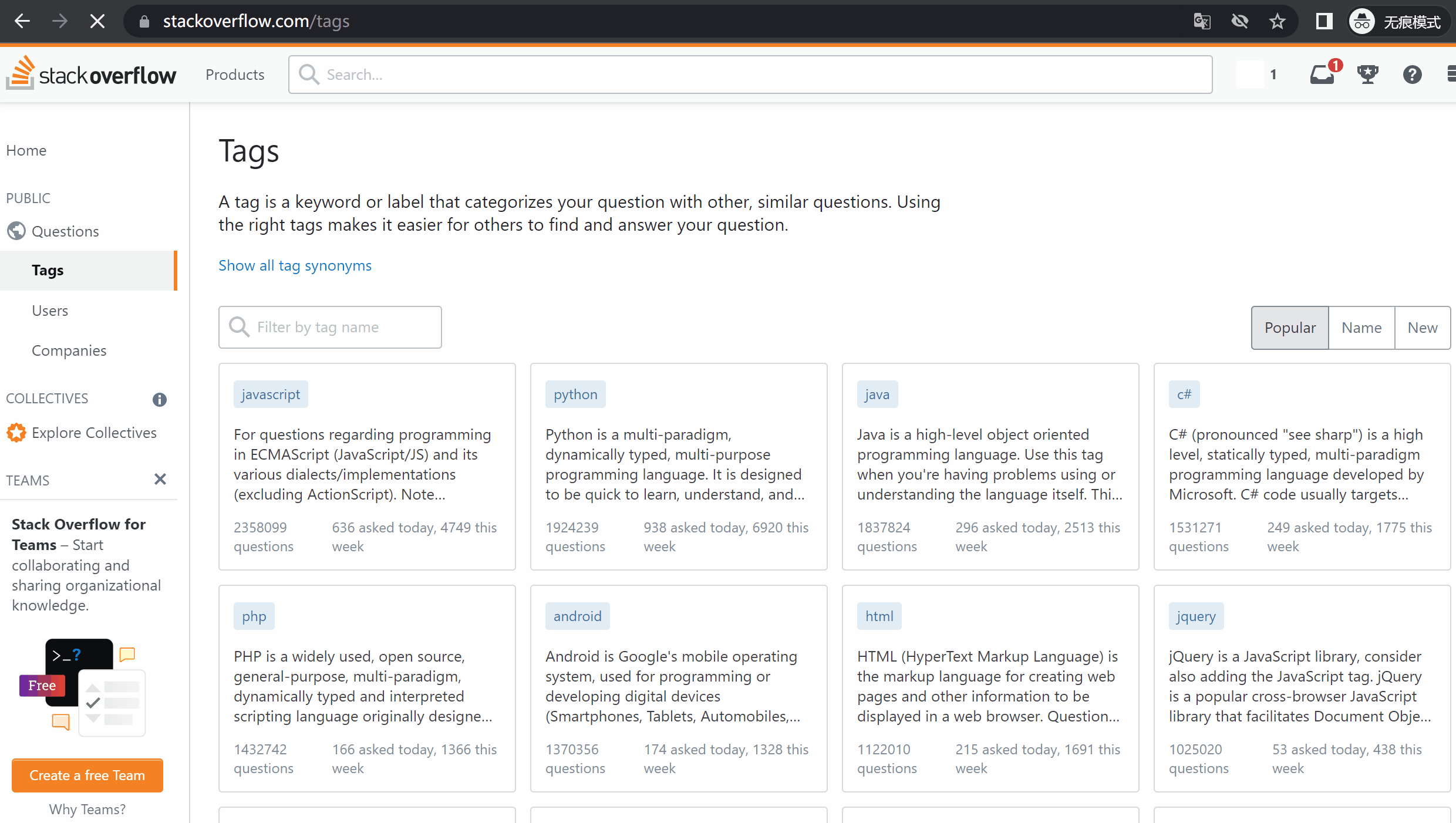
Task: Open the incognito profile menu
Action: coord(1396,22)
